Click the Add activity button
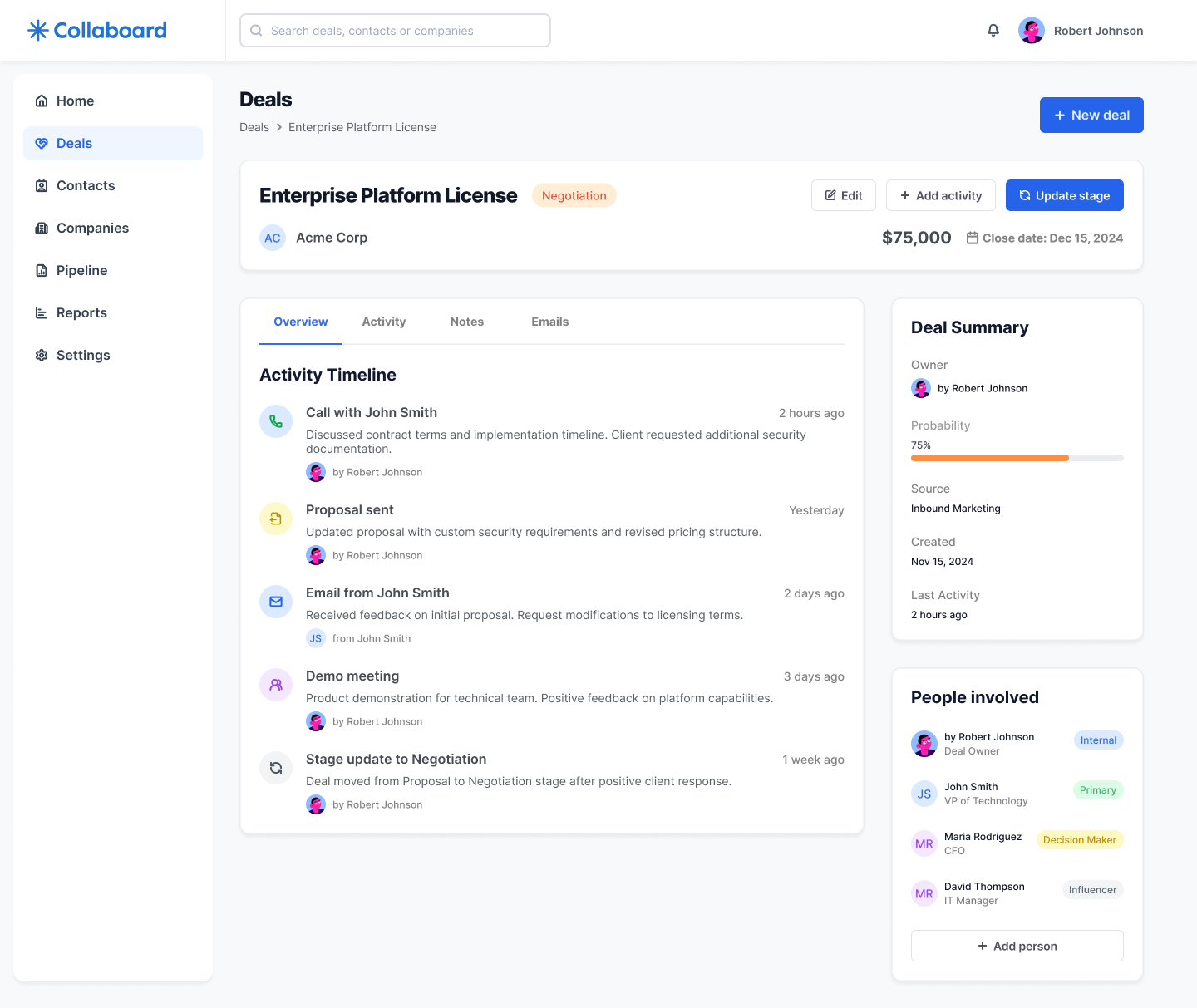Image resolution: width=1197 pixels, height=1008 pixels. pos(940,195)
